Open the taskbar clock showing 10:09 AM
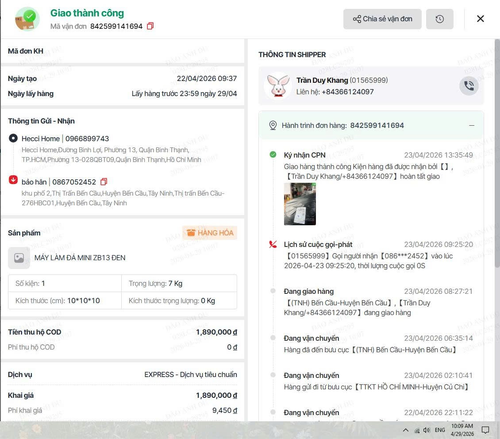500x439 pixels. [x=462, y=430]
